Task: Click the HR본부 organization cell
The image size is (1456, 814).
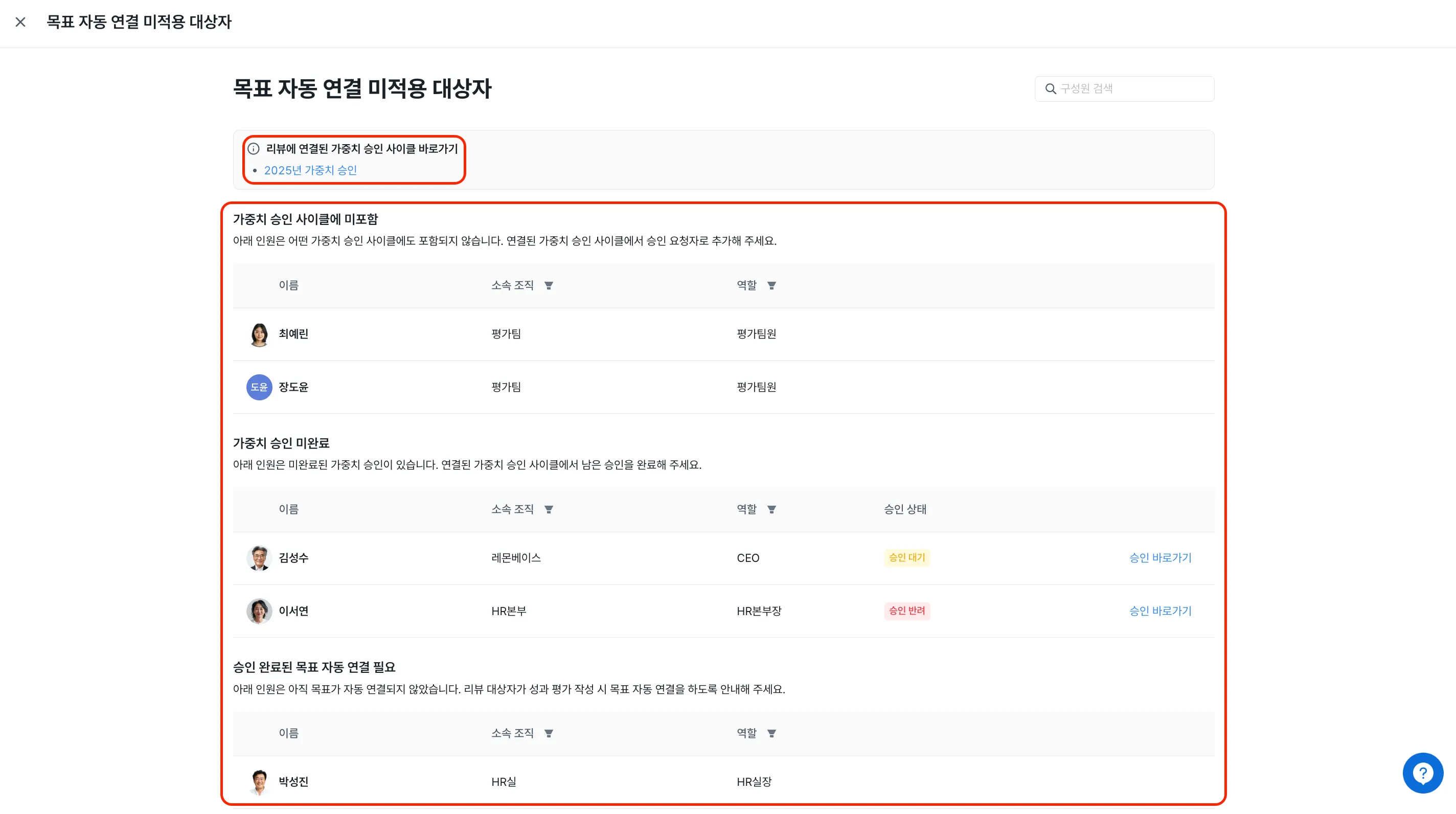Action: point(509,611)
